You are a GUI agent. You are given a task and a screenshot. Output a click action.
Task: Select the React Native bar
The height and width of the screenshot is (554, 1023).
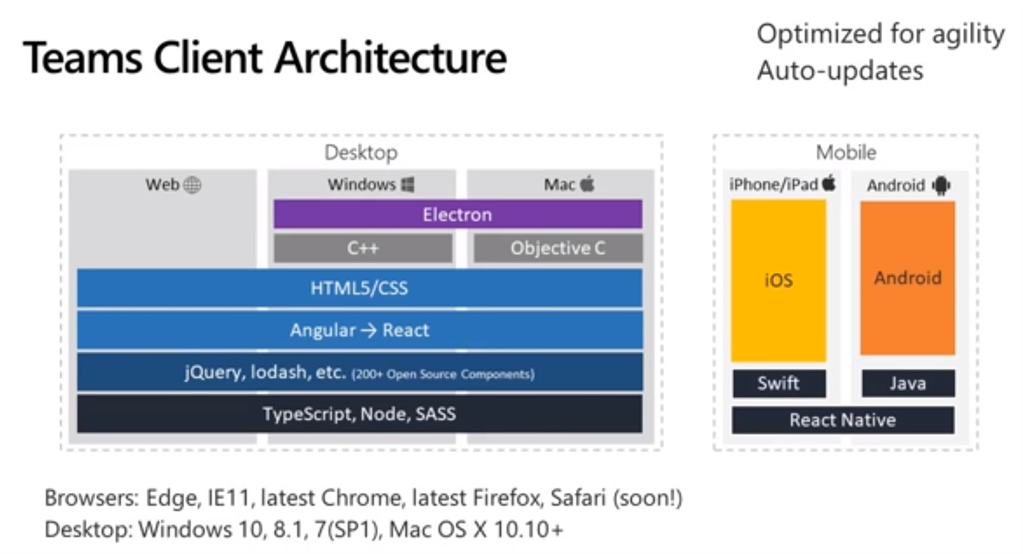click(842, 420)
